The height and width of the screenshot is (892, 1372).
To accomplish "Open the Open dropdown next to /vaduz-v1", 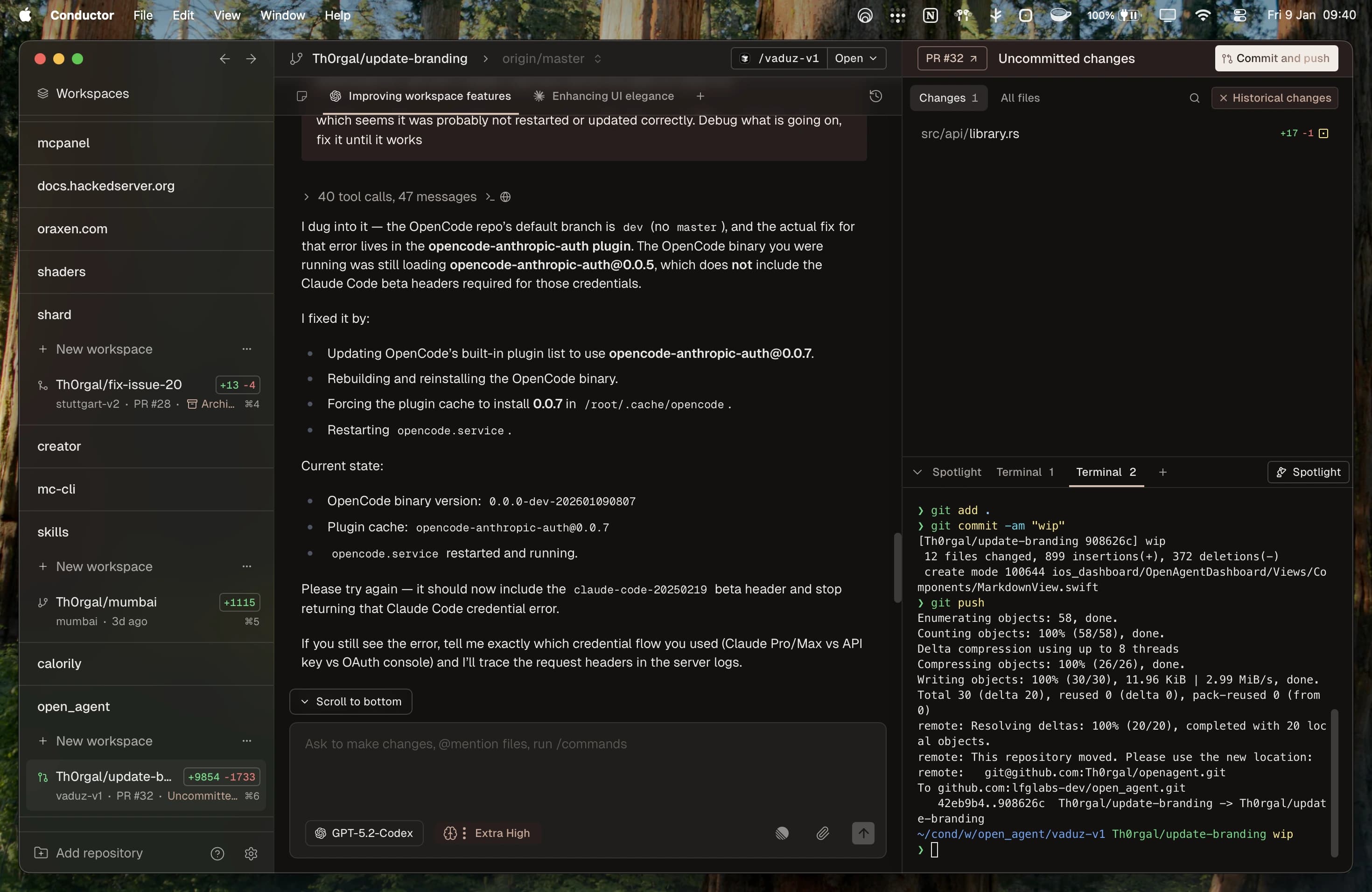I will (855, 58).
